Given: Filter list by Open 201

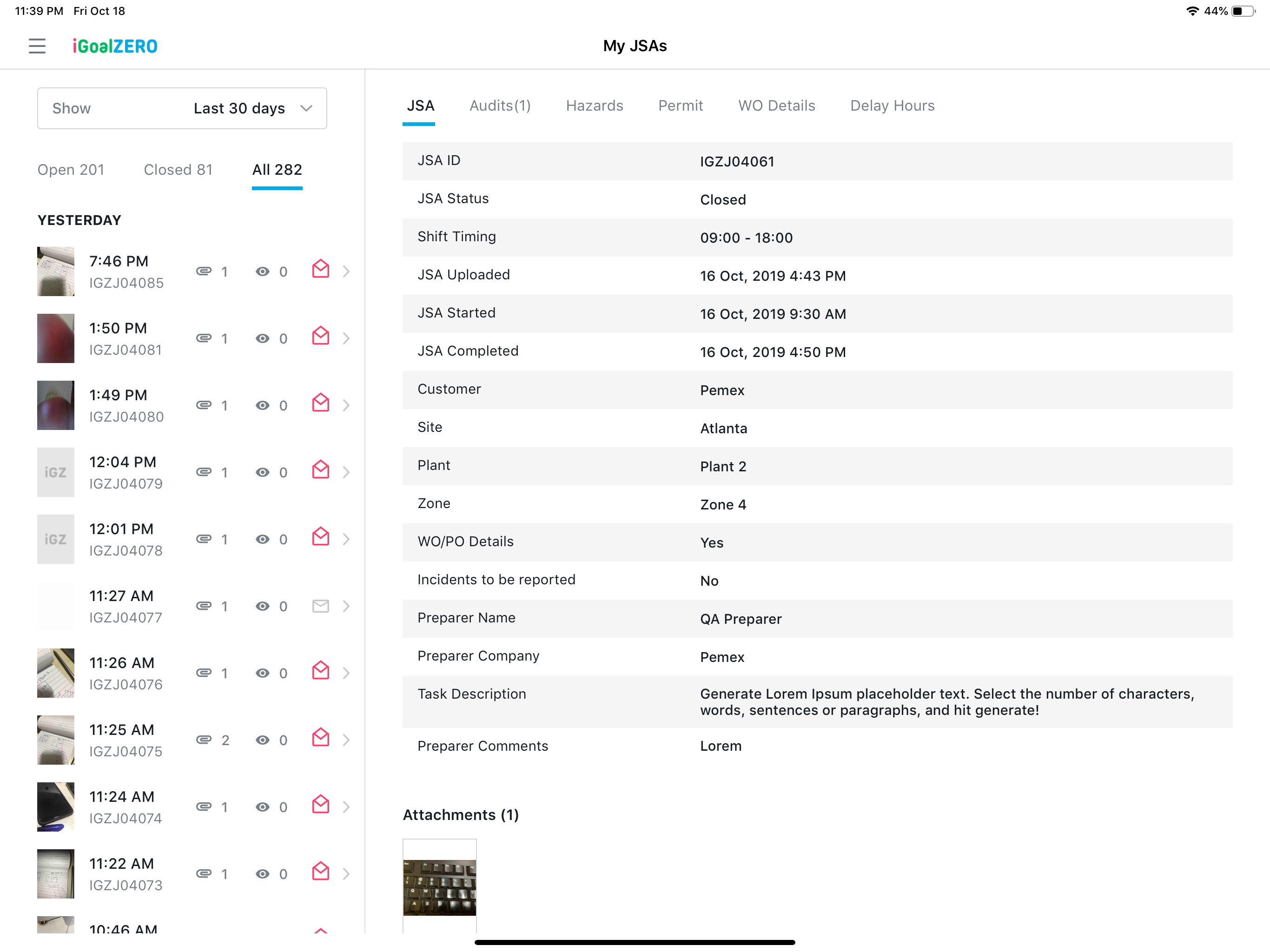Looking at the screenshot, I should pyautogui.click(x=71, y=170).
